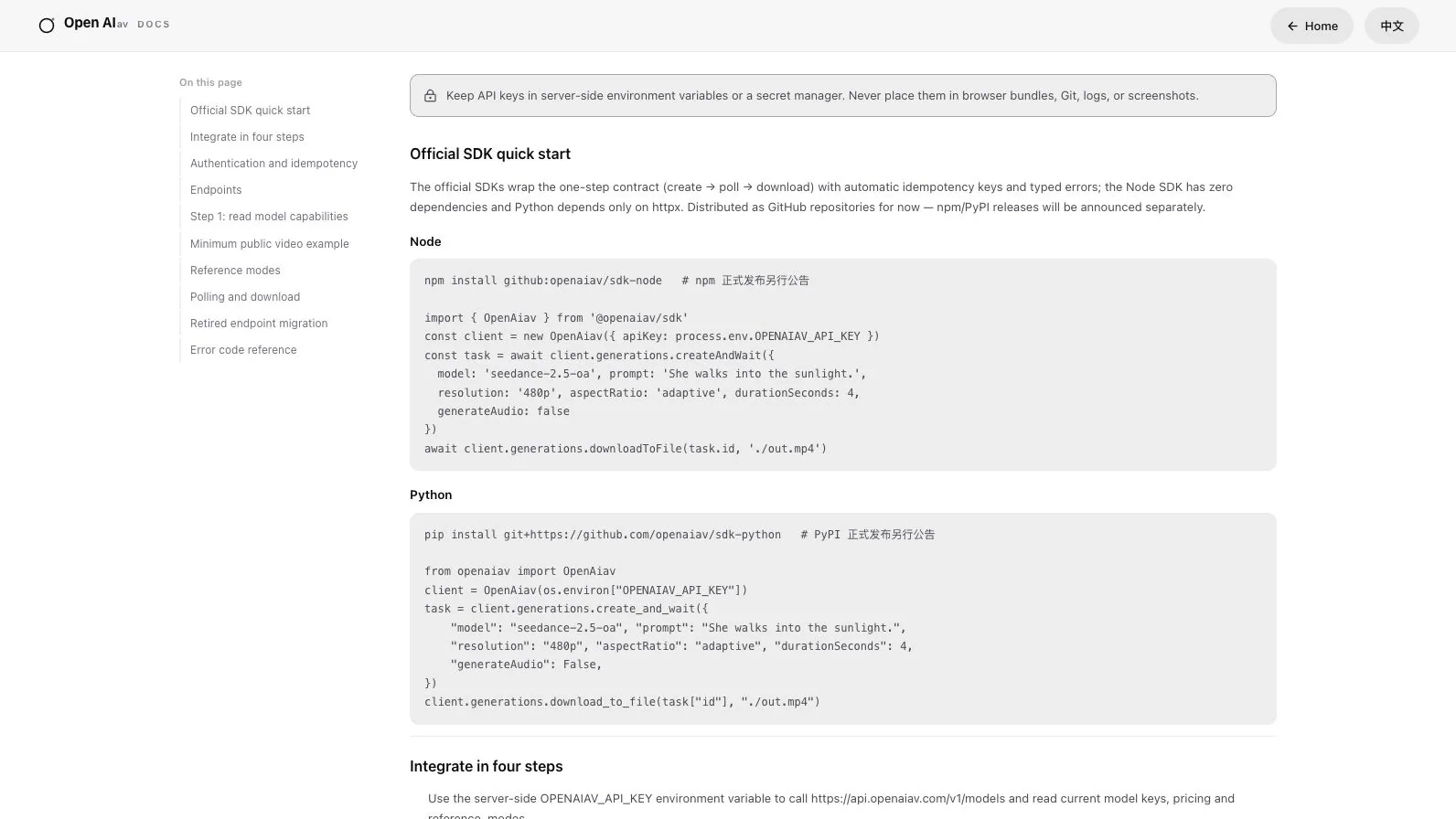Viewport: 1456px width, 819px height.
Task: Click the DOCS label in header
Action: point(154,25)
